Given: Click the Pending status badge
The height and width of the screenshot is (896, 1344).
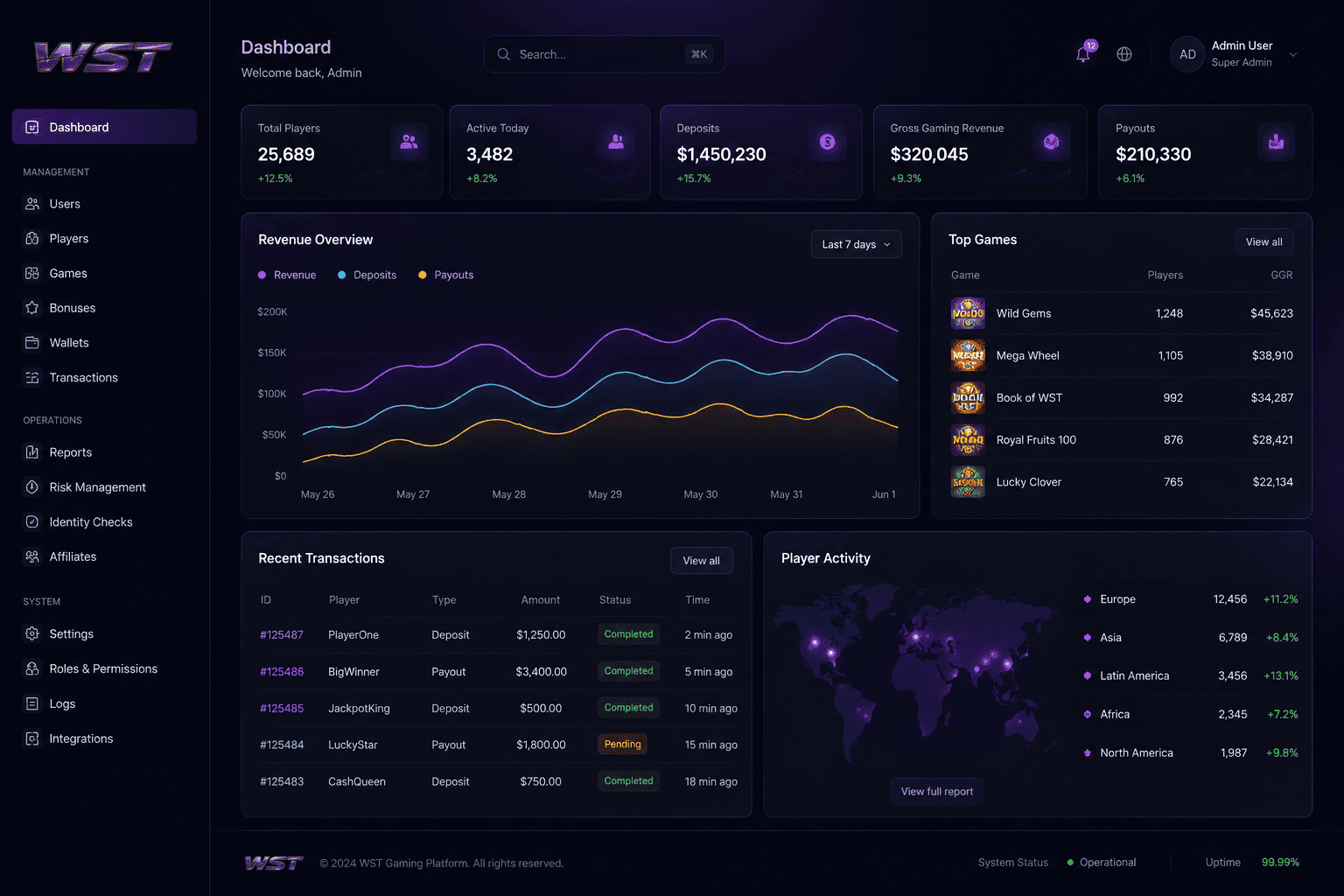Looking at the screenshot, I should [x=623, y=745].
